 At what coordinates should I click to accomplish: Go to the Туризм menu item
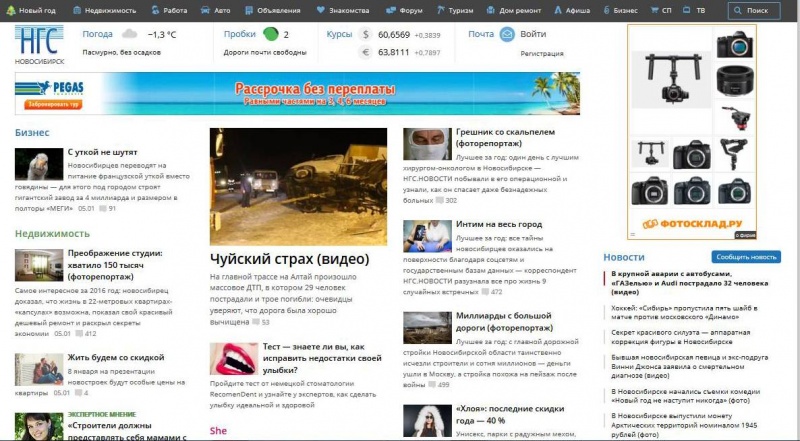[460, 10]
